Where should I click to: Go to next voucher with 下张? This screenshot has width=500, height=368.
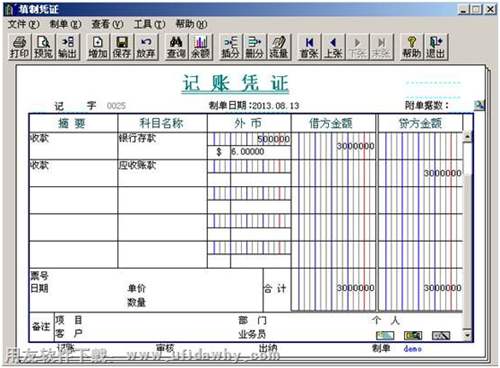click(357, 47)
